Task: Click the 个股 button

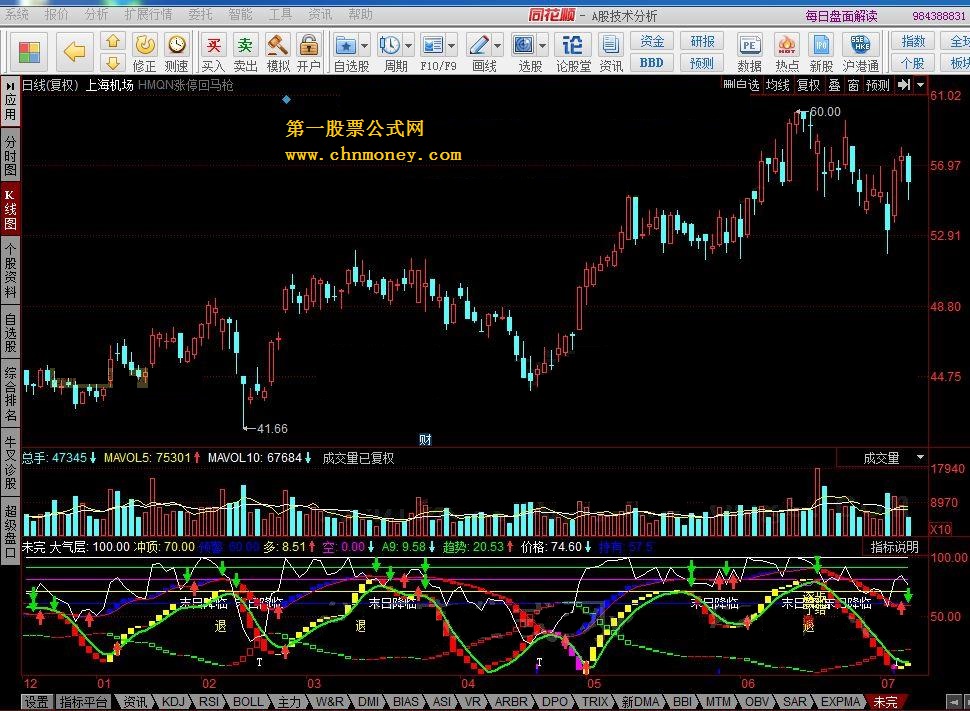Action: pos(913,62)
